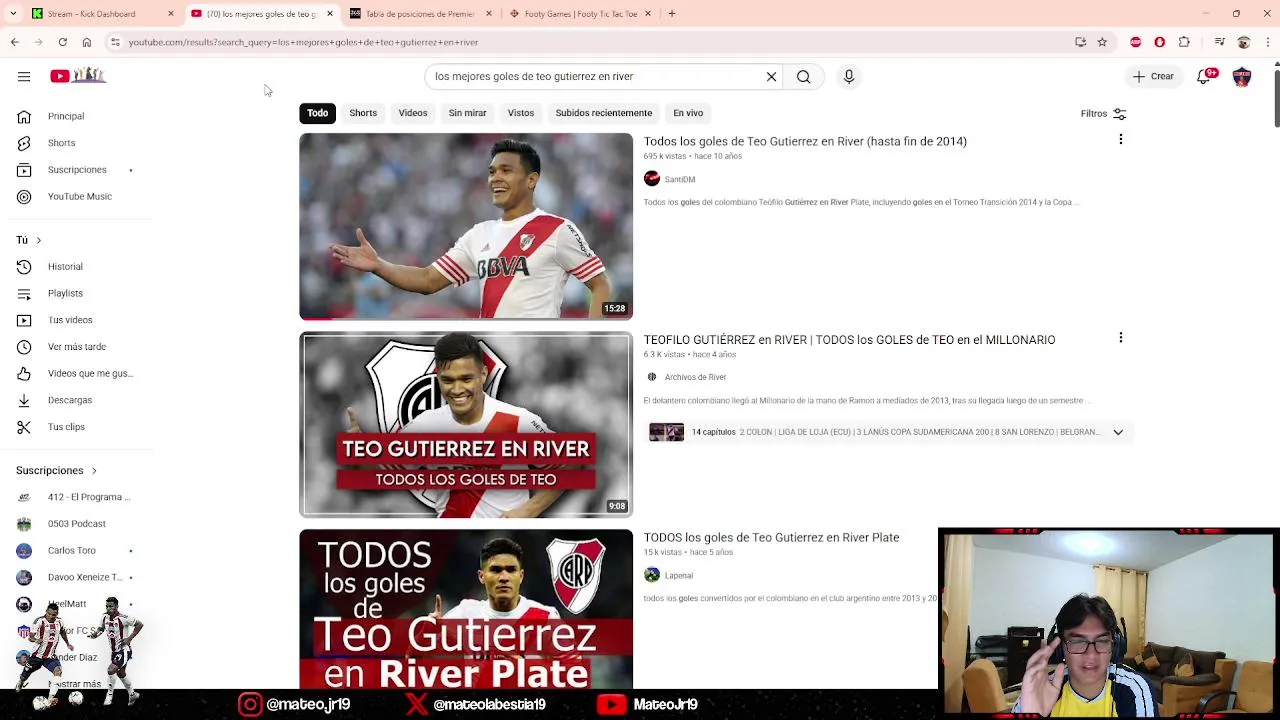Click the Crear button
This screenshot has width=1280, height=720.
coord(1153,76)
